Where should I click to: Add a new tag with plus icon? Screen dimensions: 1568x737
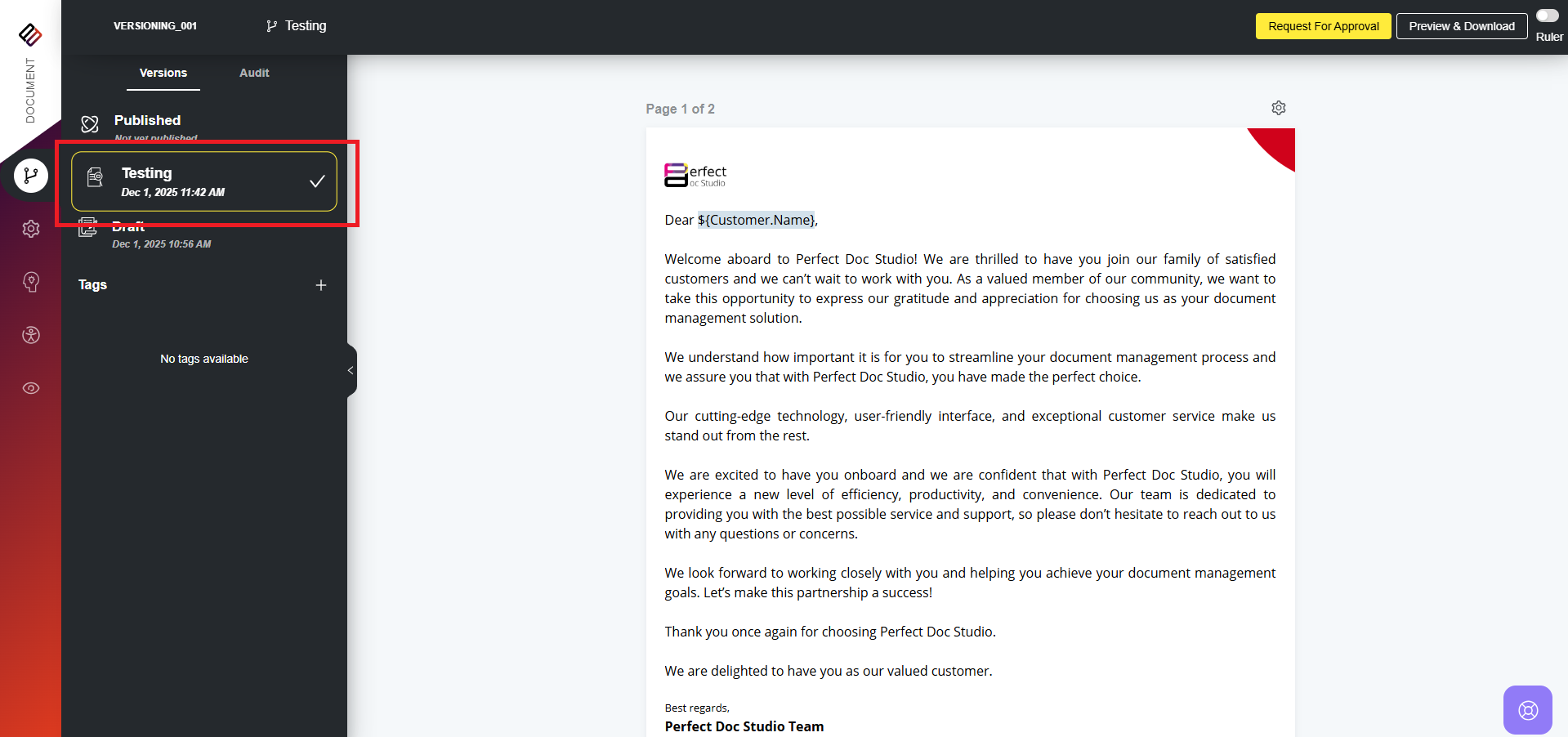click(321, 285)
